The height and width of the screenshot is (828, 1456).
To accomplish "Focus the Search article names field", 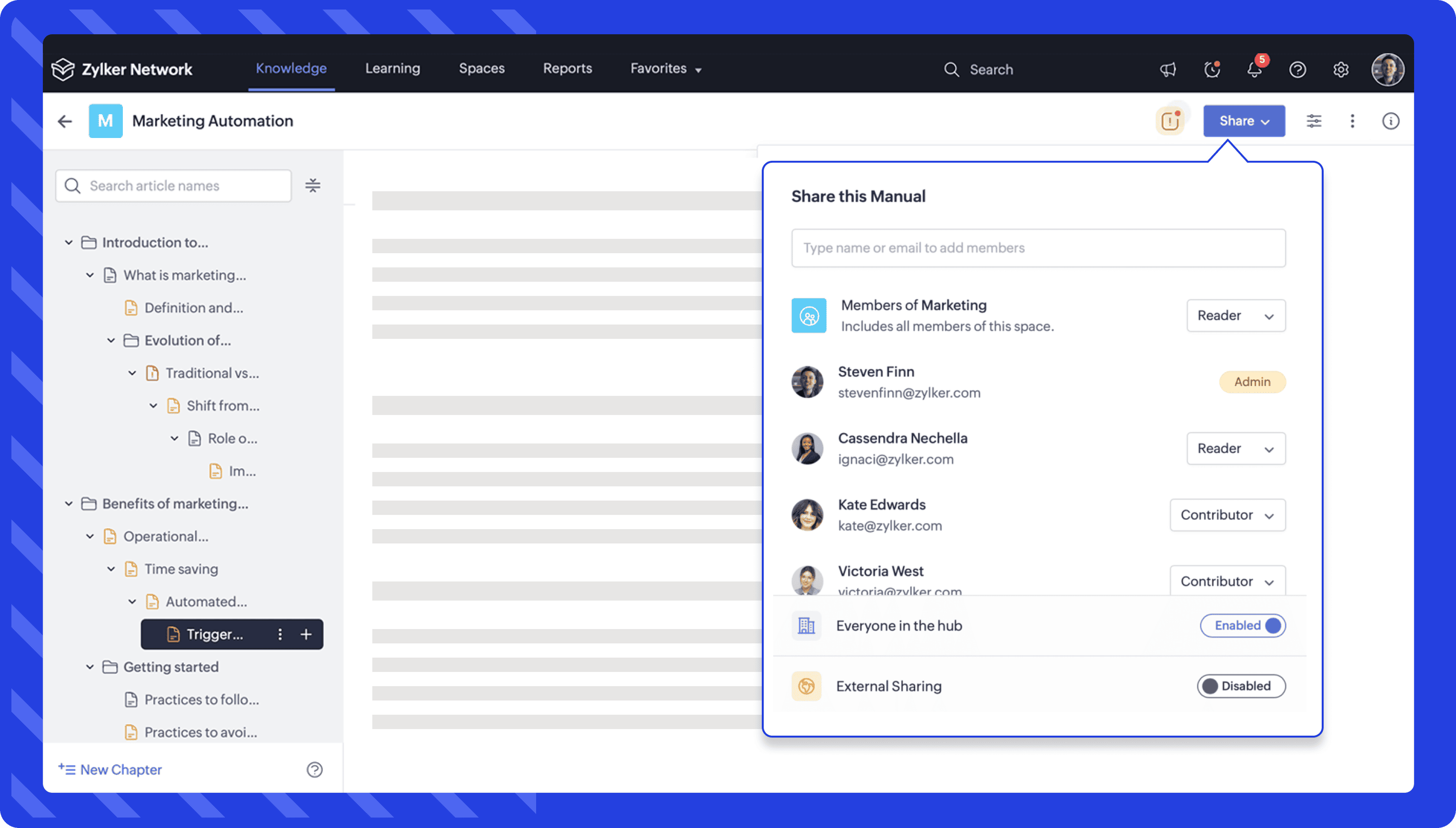I will [x=173, y=186].
